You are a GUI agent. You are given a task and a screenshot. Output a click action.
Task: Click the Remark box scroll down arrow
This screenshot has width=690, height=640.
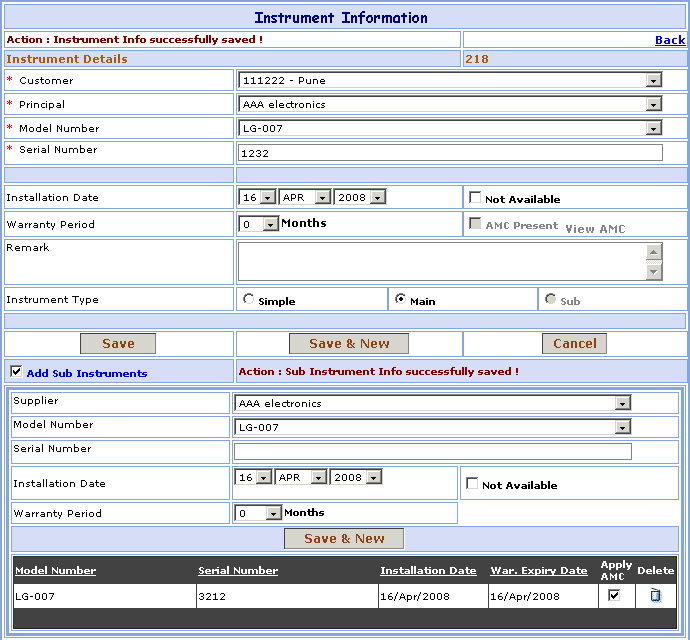(x=654, y=272)
